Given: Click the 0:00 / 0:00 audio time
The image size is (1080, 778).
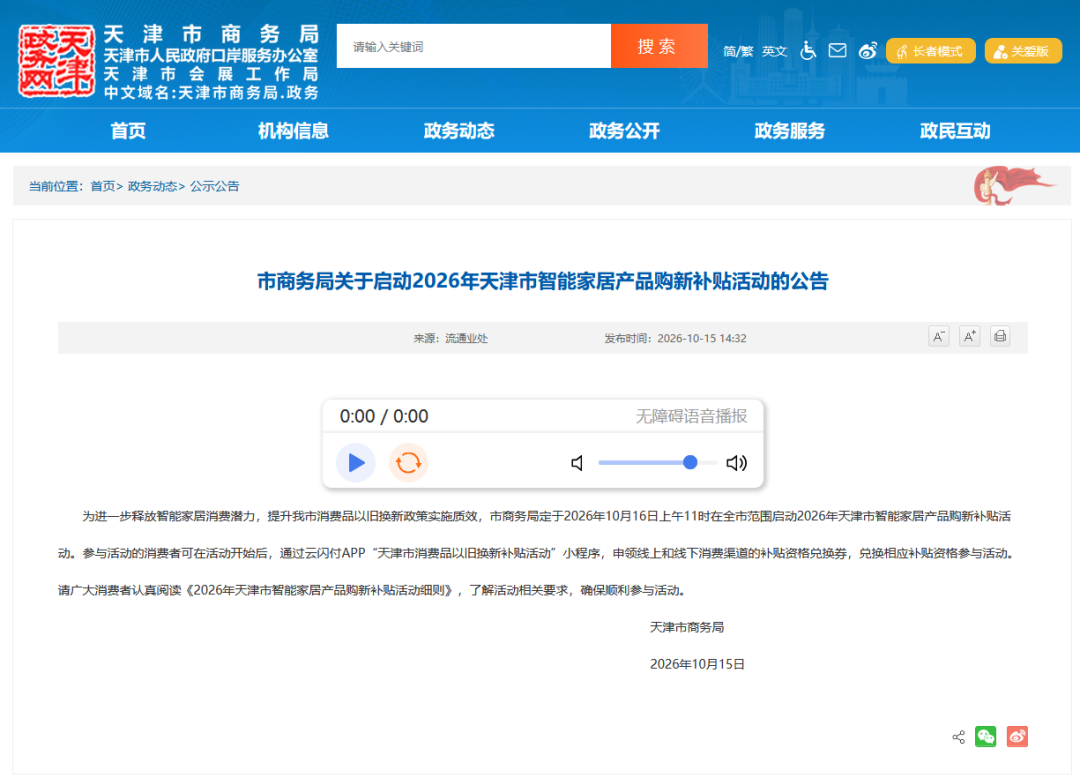Looking at the screenshot, I should (x=384, y=416).
